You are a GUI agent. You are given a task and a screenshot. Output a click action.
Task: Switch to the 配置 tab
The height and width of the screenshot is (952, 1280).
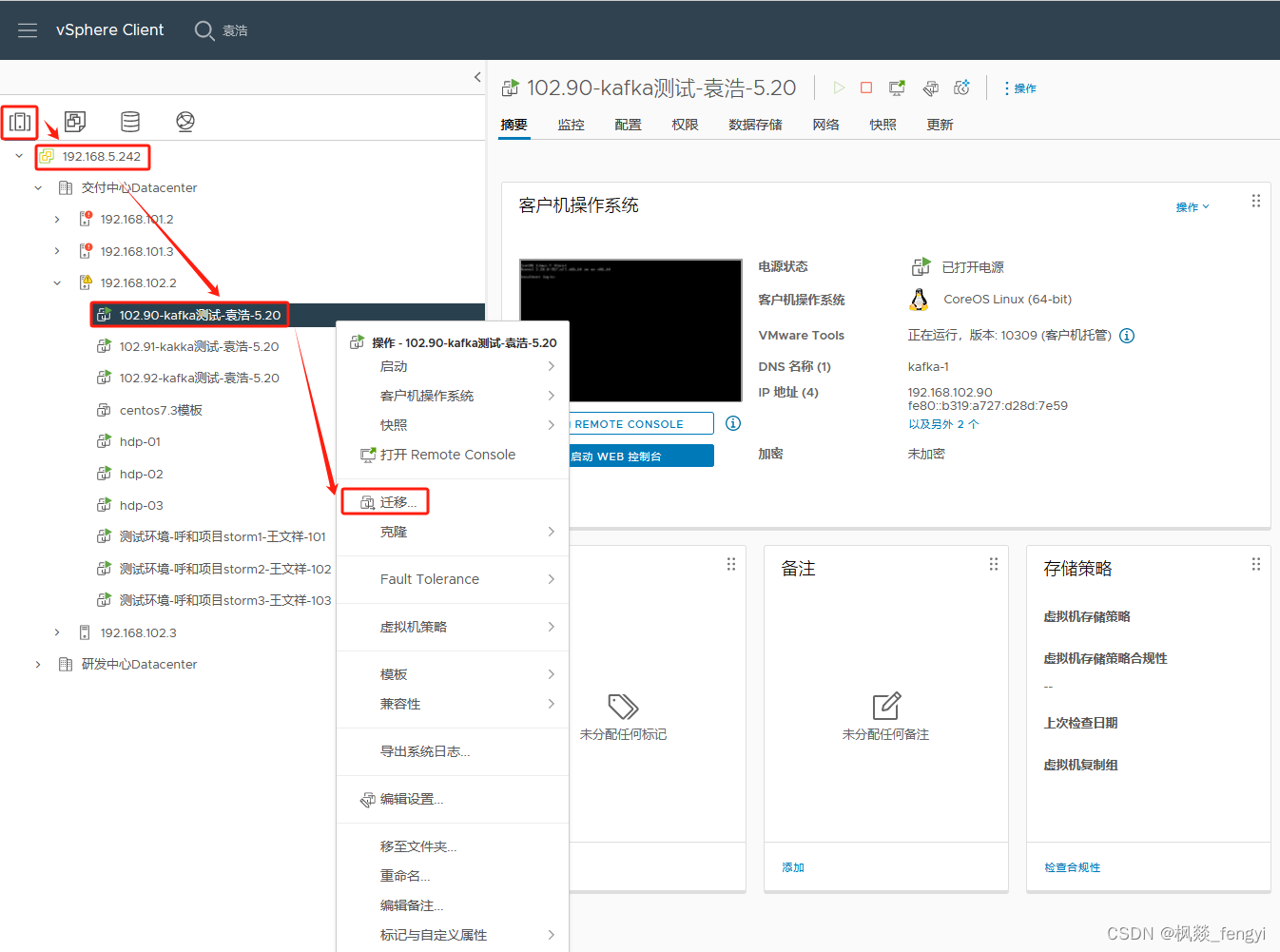pyautogui.click(x=628, y=125)
